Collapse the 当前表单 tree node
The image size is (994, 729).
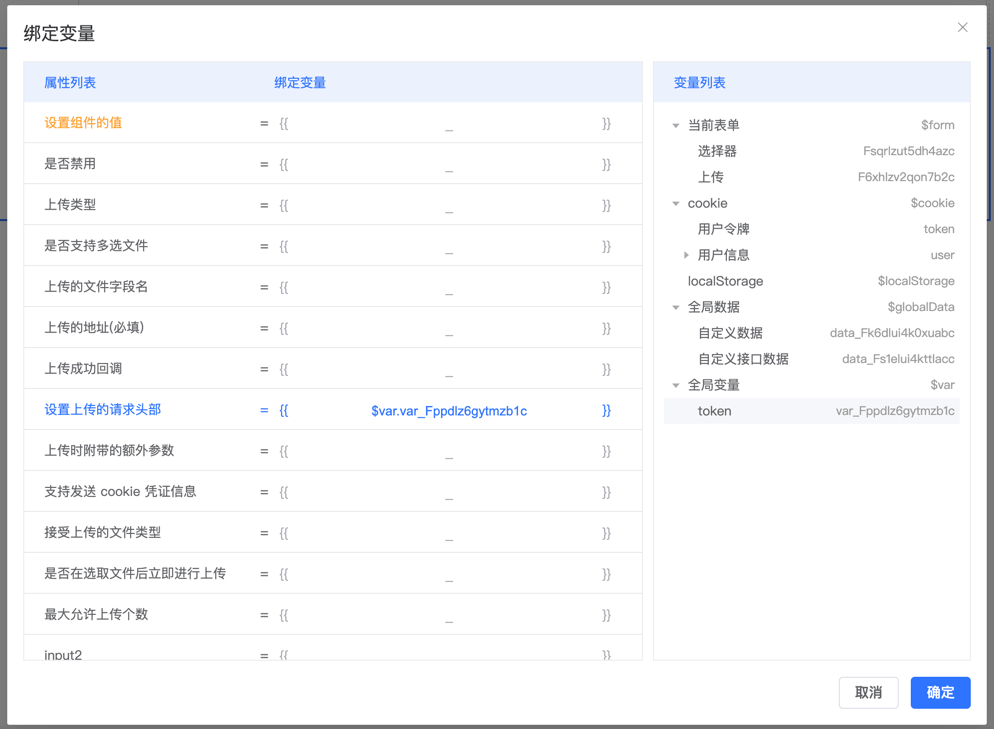click(x=676, y=126)
